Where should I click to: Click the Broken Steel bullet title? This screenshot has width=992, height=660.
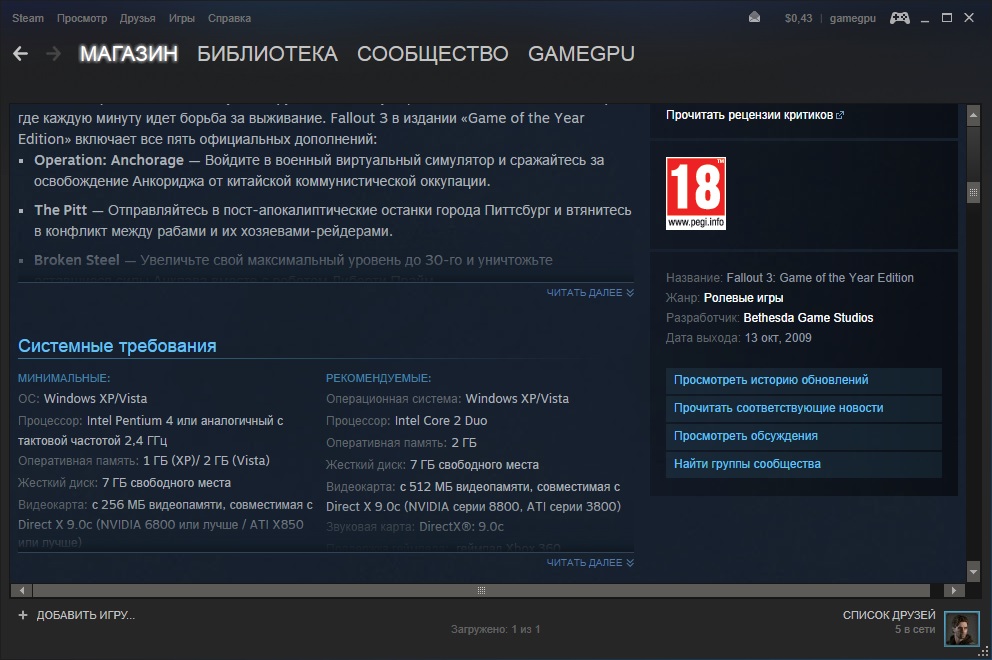pyautogui.click(x=77, y=260)
